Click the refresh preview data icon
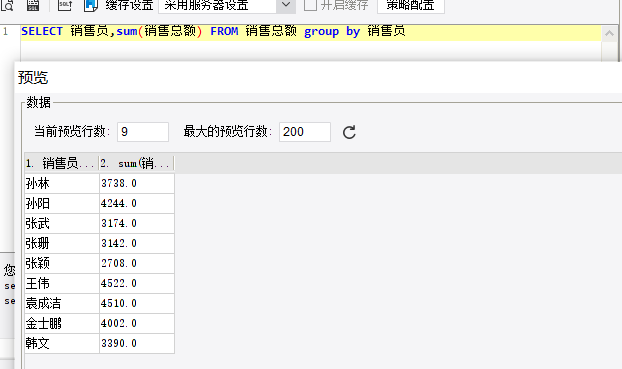622x369 pixels. coord(349,132)
